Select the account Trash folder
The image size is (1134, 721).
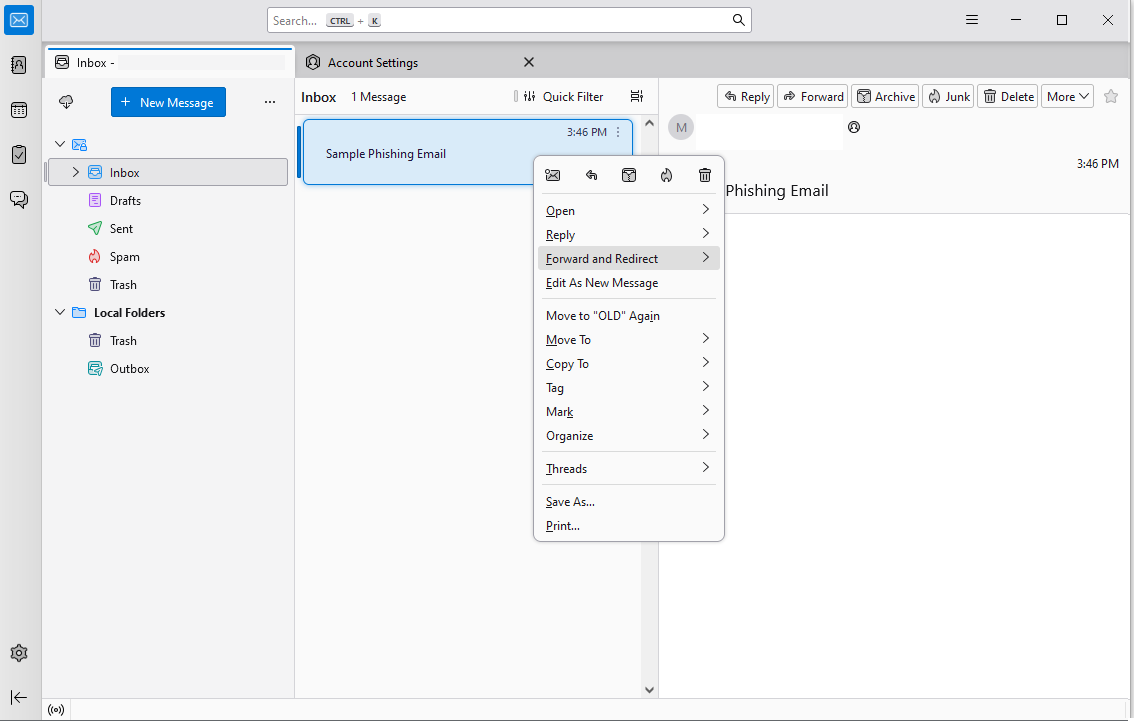coord(168,284)
